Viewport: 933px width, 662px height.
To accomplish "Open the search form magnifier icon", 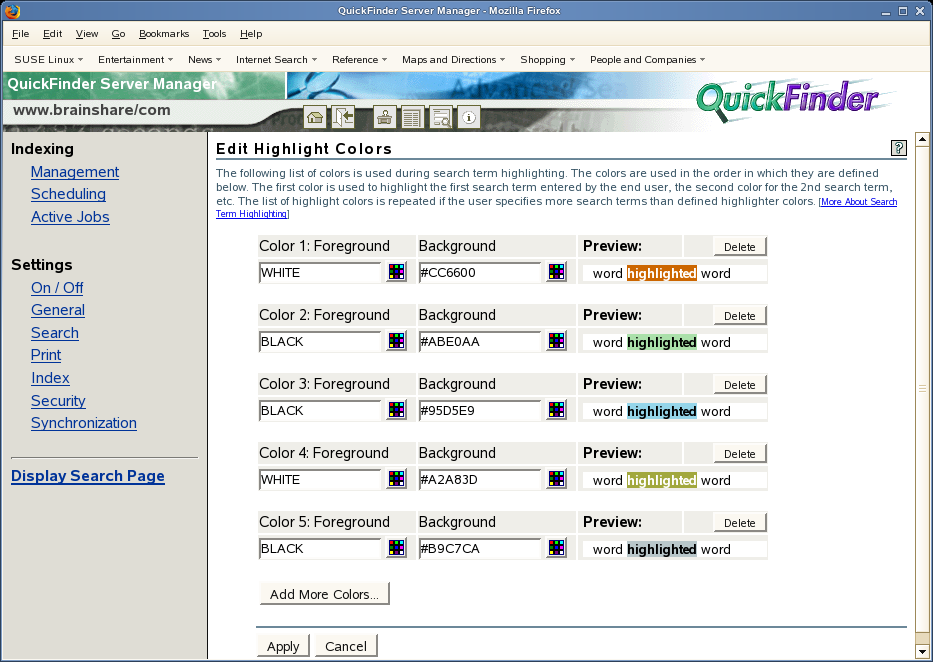I will pyautogui.click(x=441, y=117).
